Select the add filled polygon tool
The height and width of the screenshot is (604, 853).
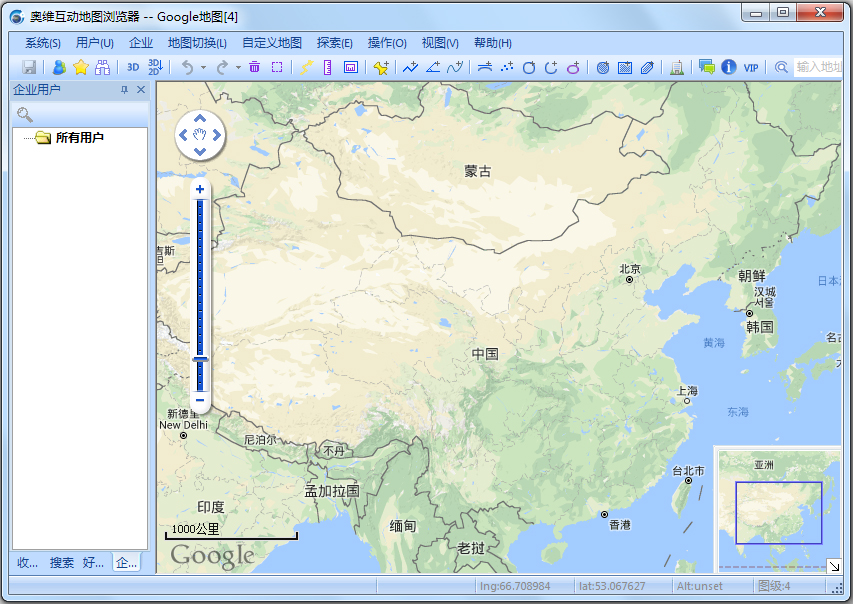pos(647,67)
